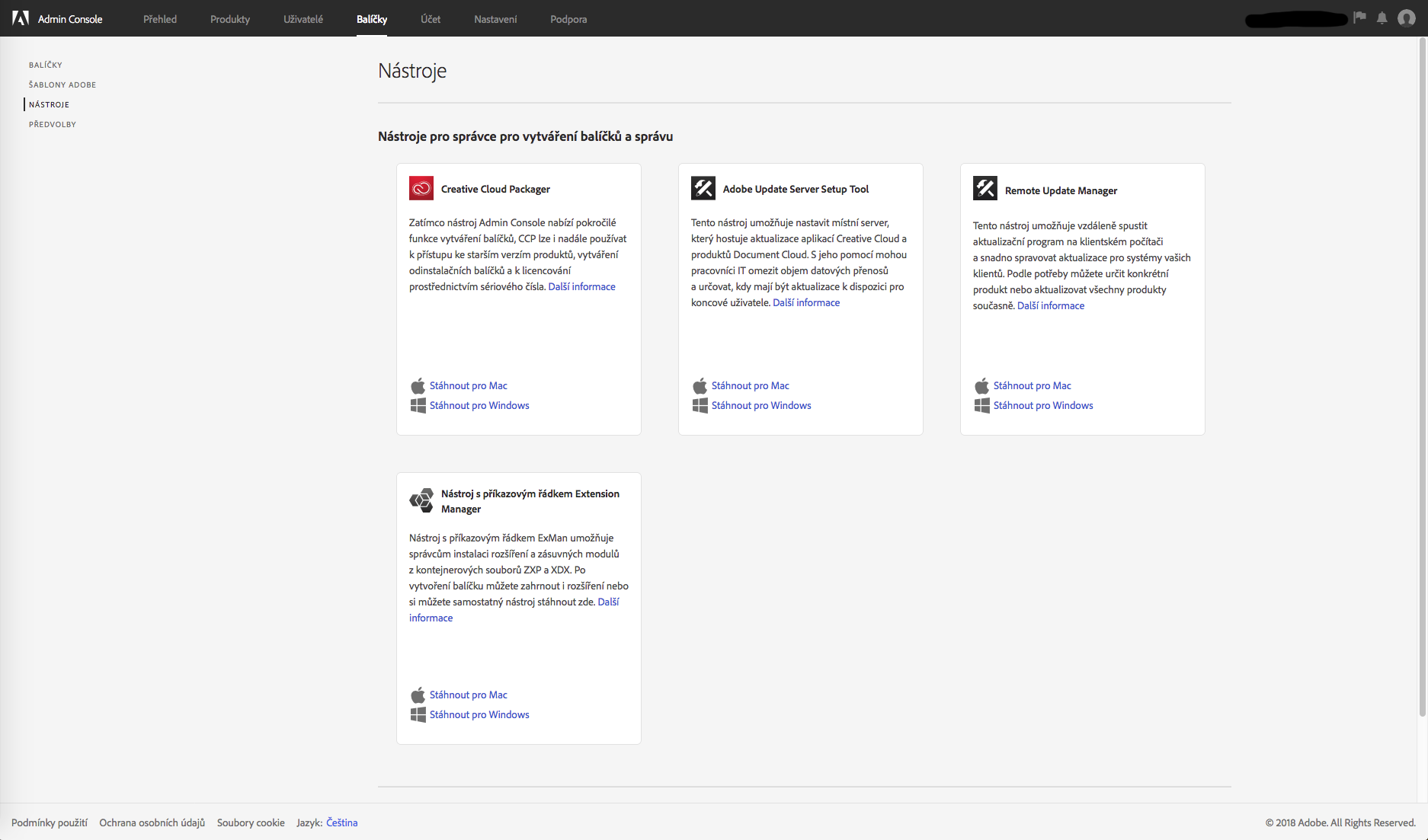Open Další informace in Creative Cloud Packager card
The width and height of the screenshot is (1428, 840).
click(x=581, y=286)
